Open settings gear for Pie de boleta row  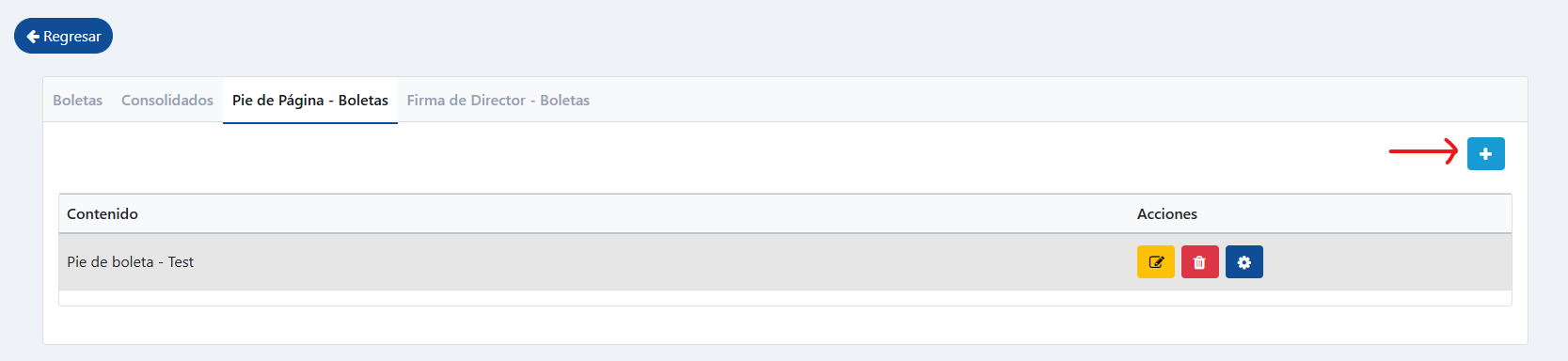pos(1243,262)
